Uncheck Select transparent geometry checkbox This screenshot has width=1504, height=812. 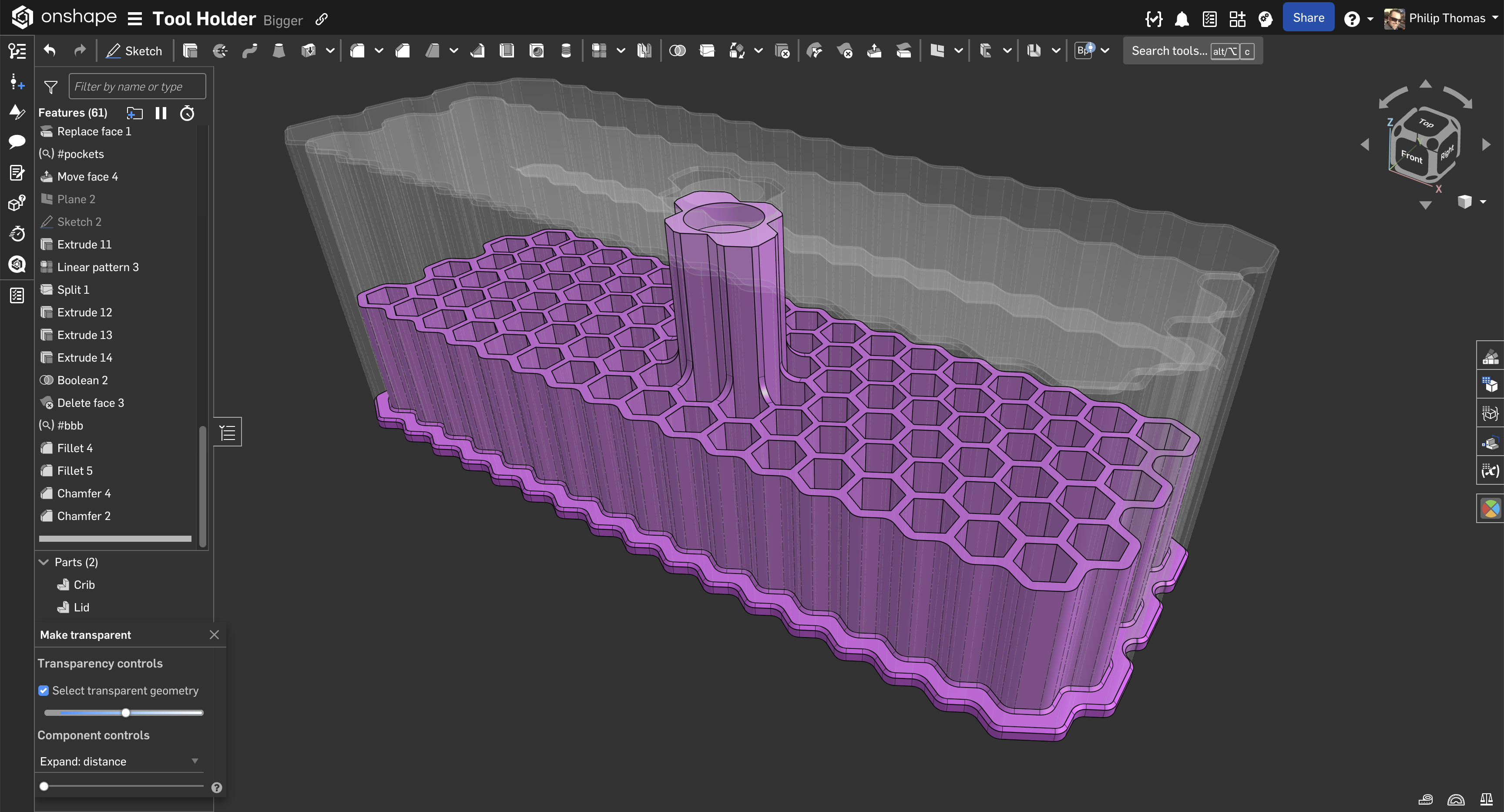tap(44, 691)
